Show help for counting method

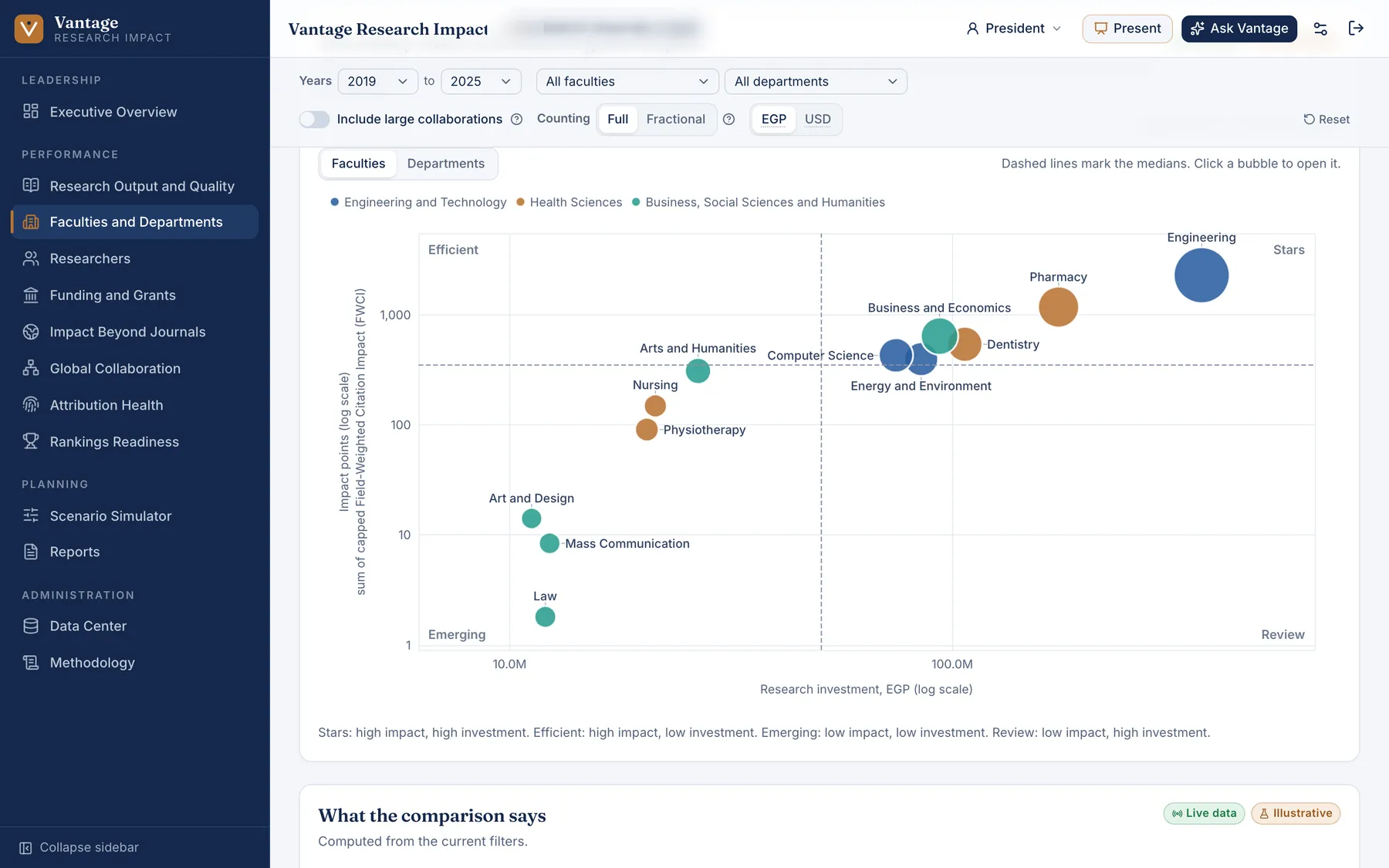click(x=728, y=119)
